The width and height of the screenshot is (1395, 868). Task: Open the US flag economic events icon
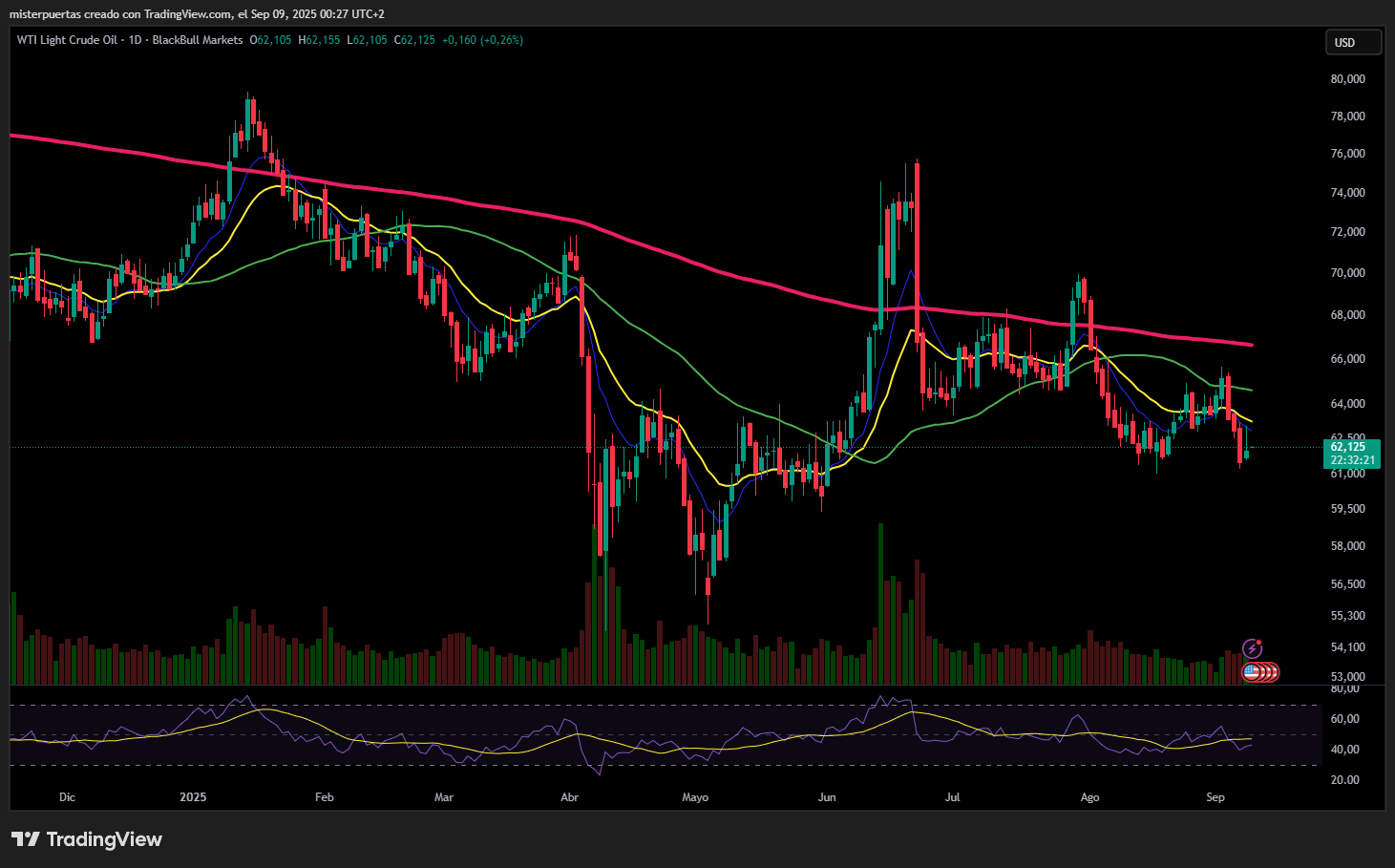(1251, 672)
